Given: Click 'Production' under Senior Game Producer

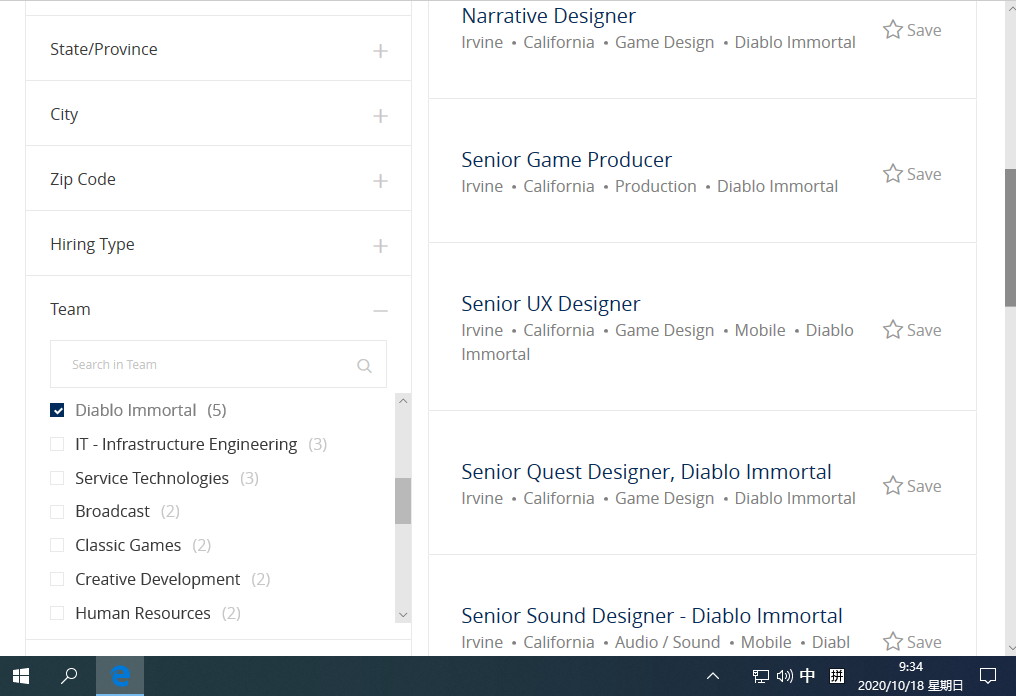Looking at the screenshot, I should point(655,187).
